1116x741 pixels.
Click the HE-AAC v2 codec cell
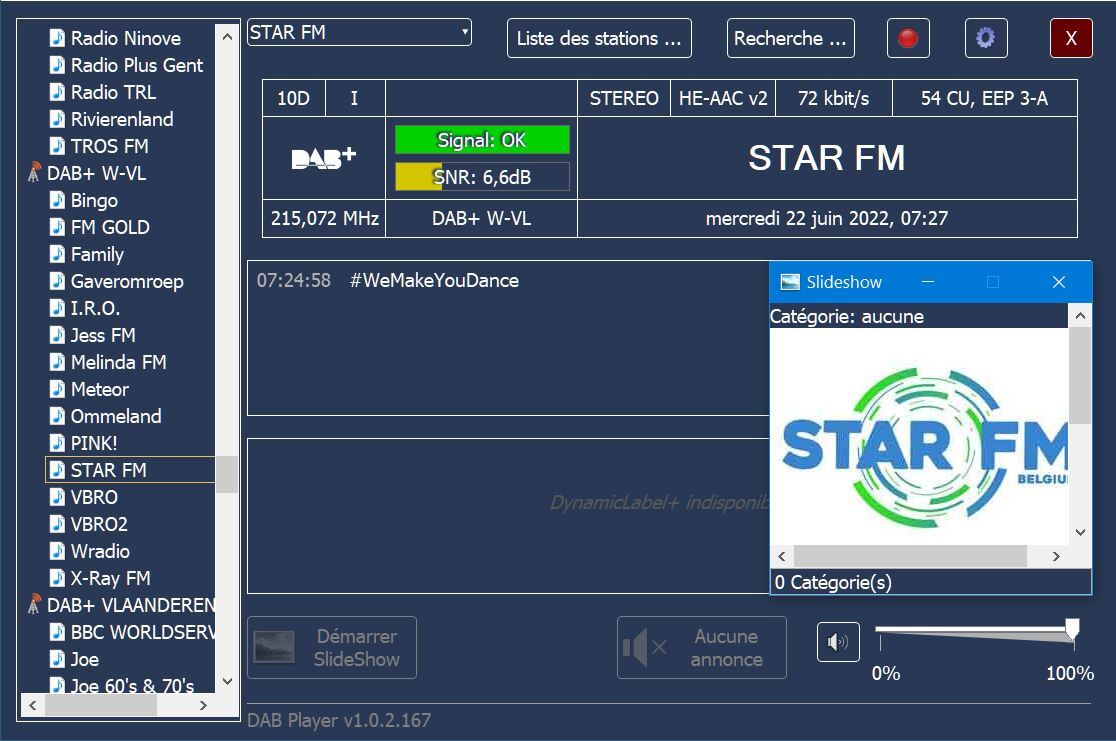(723, 98)
